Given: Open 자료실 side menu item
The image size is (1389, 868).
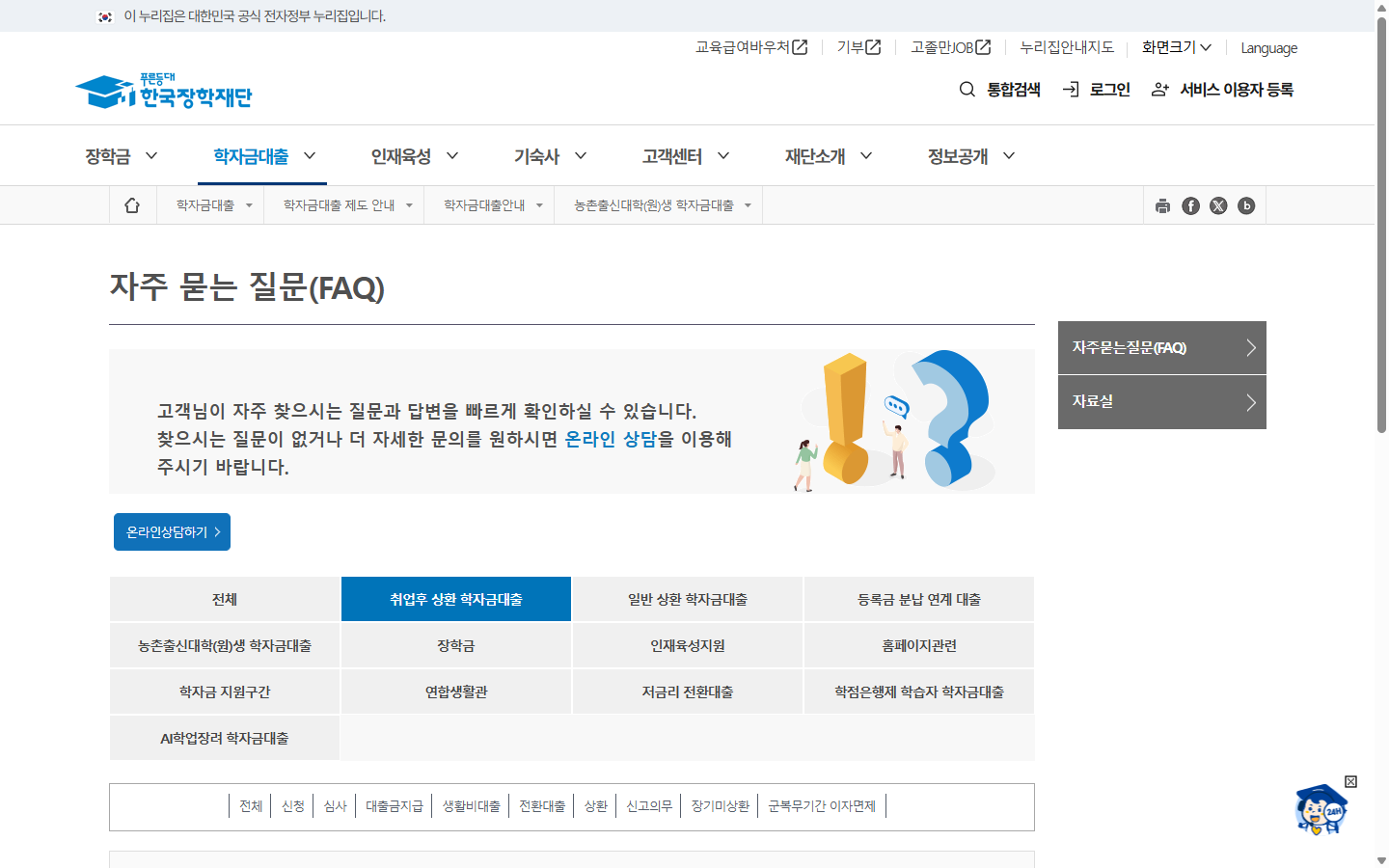Looking at the screenshot, I should click(x=1162, y=402).
